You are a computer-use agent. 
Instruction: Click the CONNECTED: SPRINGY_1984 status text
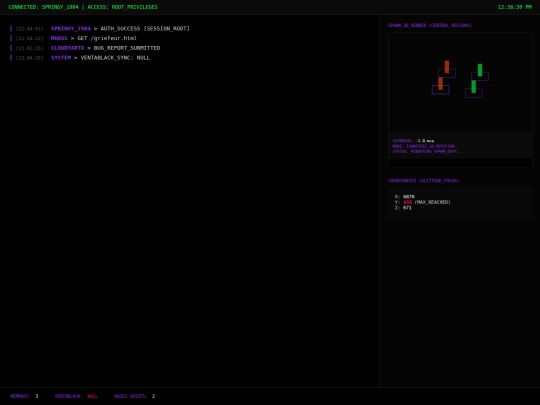43,7
